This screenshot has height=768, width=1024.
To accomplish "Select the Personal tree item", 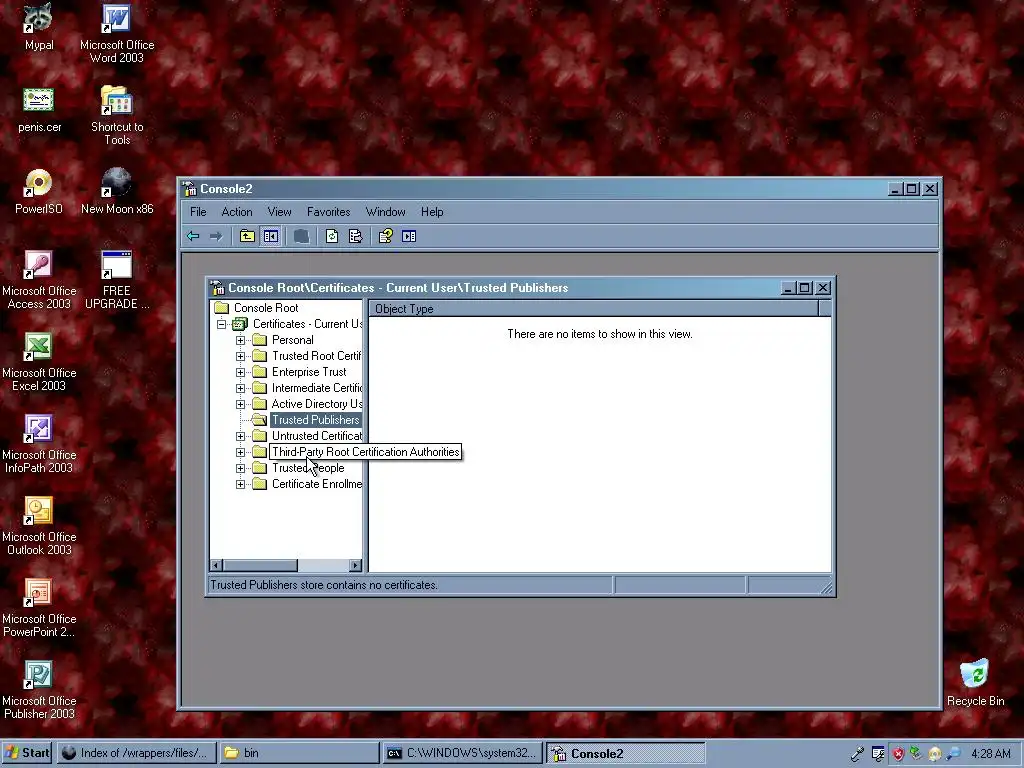I will [x=293, y=340].
